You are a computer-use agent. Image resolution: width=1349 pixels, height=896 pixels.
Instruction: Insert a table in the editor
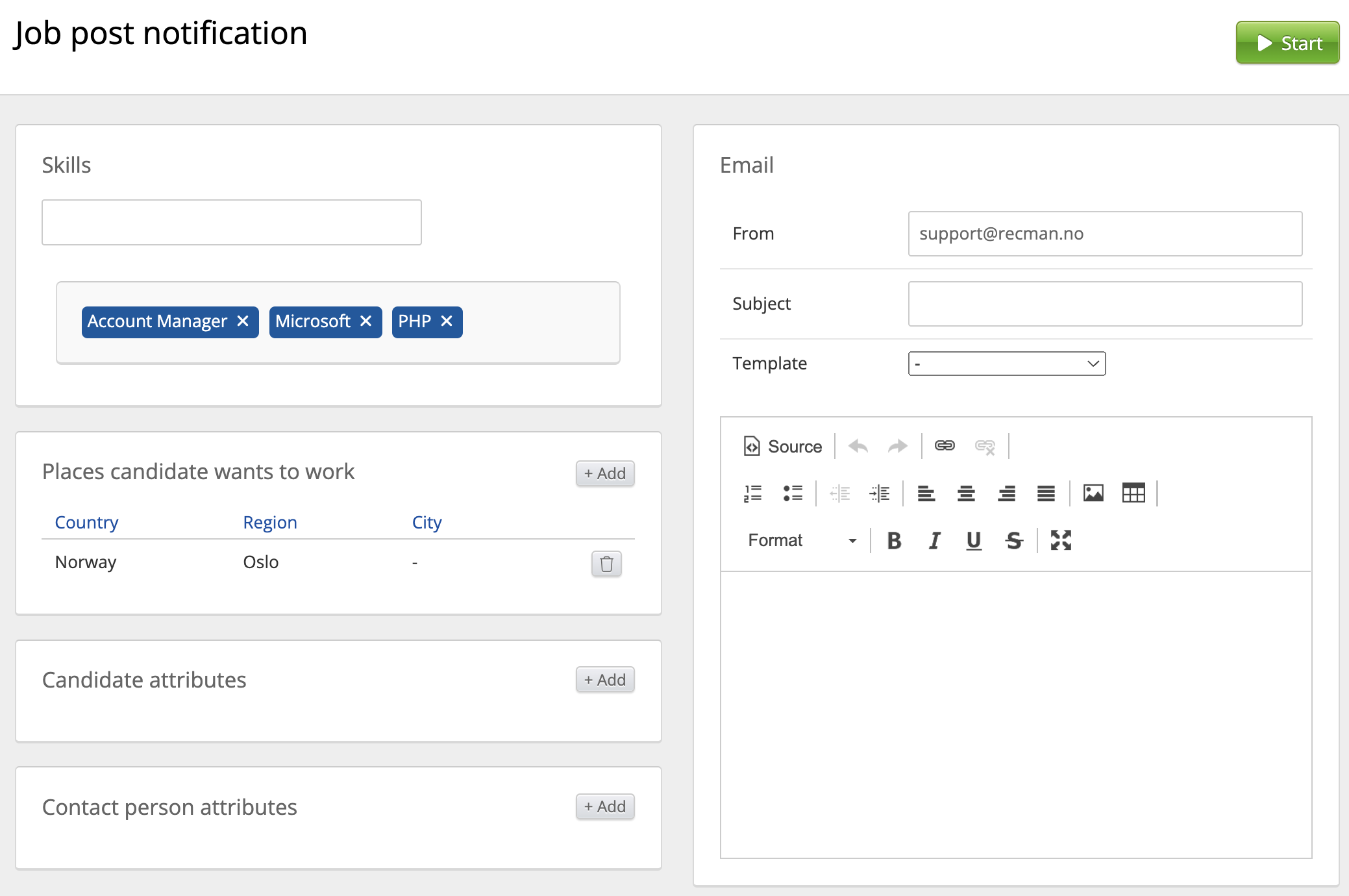1133,493
